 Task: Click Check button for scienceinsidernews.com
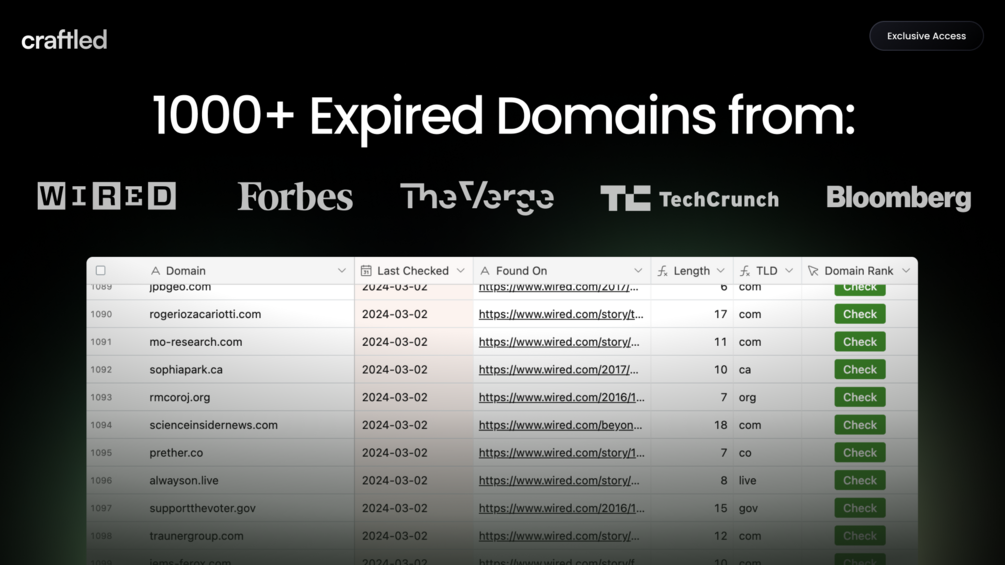(x=860, y=425)
